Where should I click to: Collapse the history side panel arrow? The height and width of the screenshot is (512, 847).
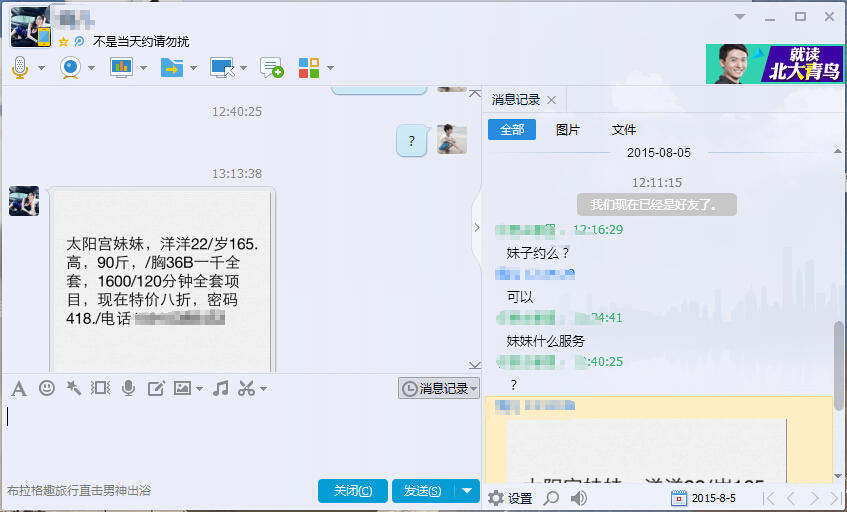coord(476,227)
